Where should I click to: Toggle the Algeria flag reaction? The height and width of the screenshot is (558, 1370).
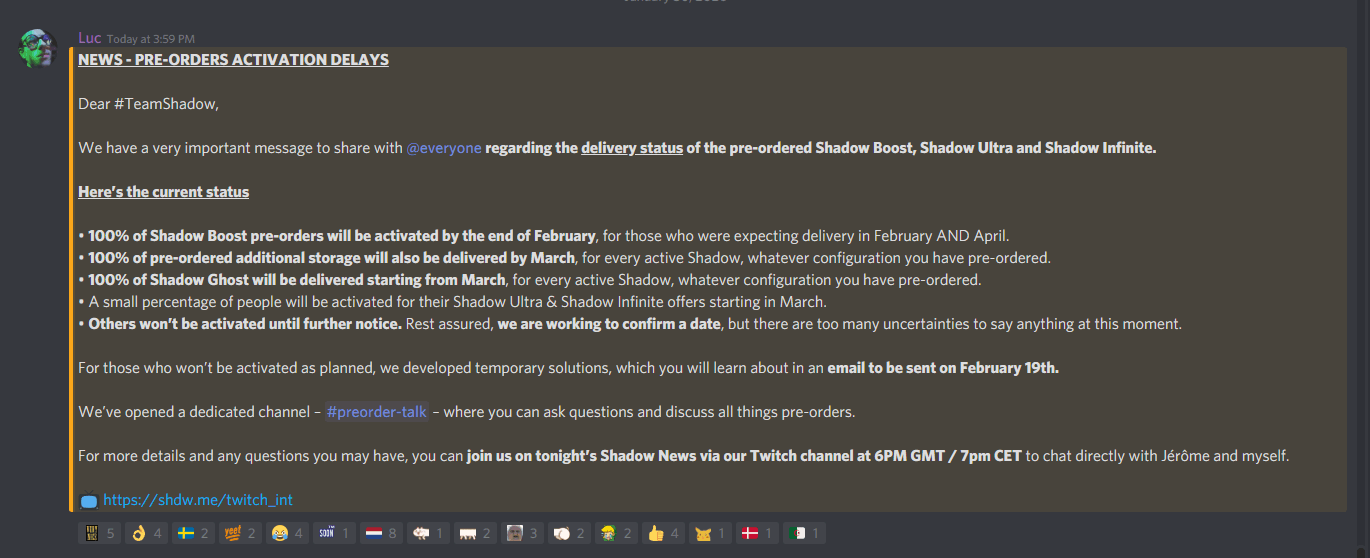point(805,534)
